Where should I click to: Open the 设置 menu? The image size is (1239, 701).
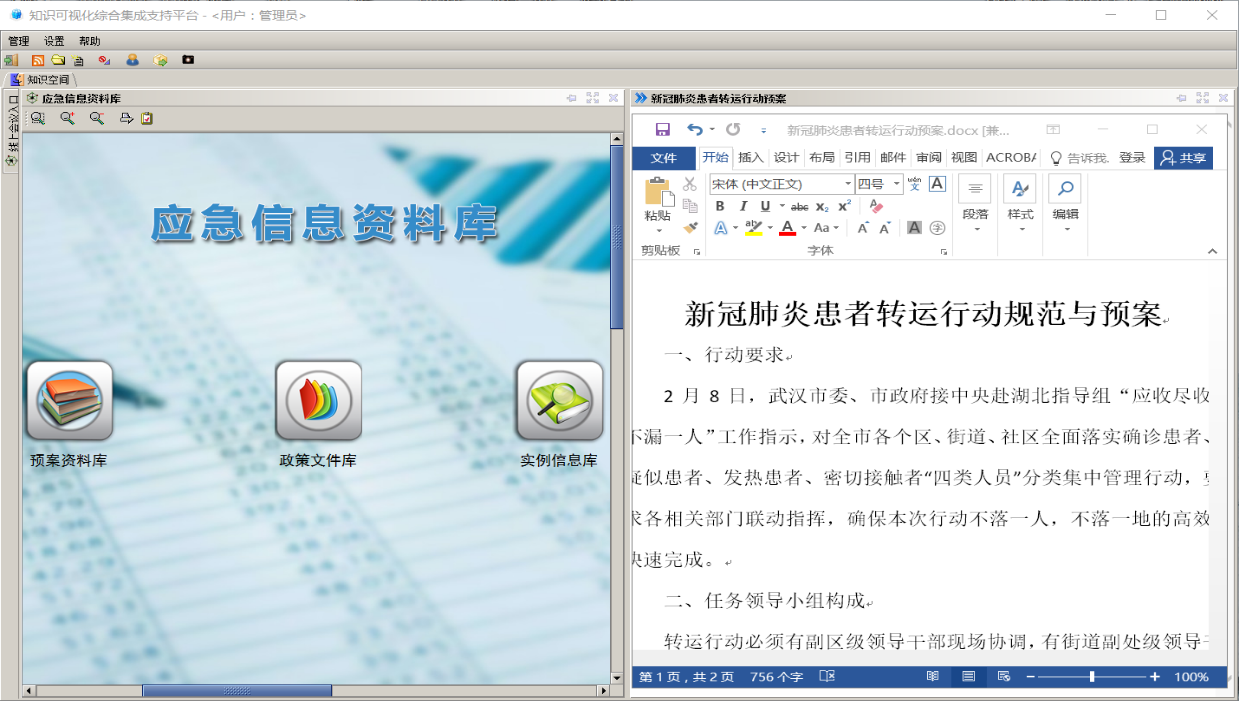pos(54,41)
